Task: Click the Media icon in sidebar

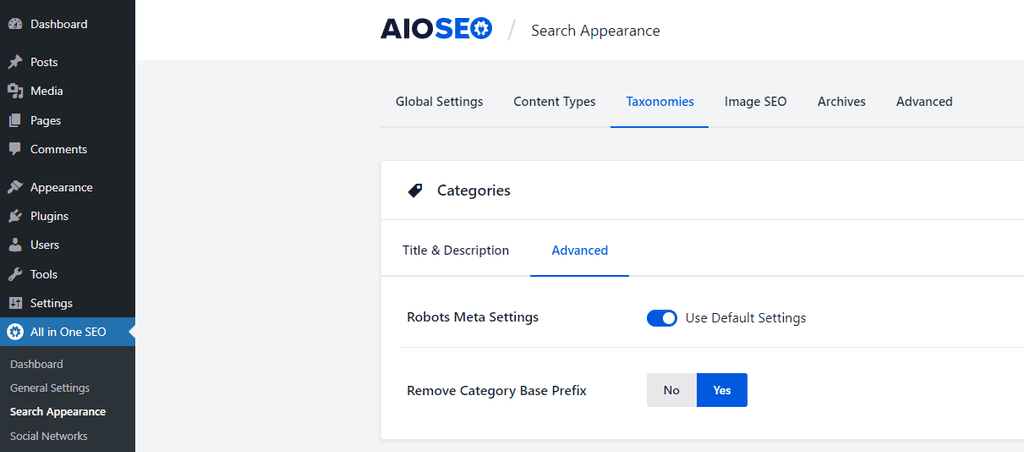Action: (15, 91)
